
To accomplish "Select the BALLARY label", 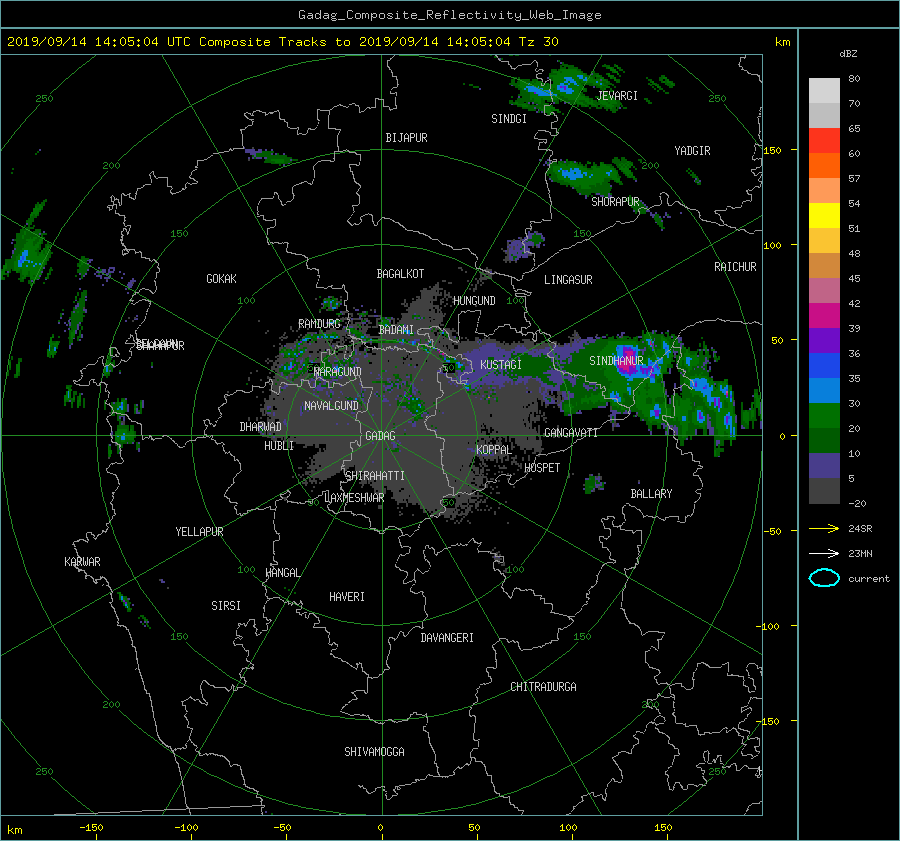I will coord(651,494).
